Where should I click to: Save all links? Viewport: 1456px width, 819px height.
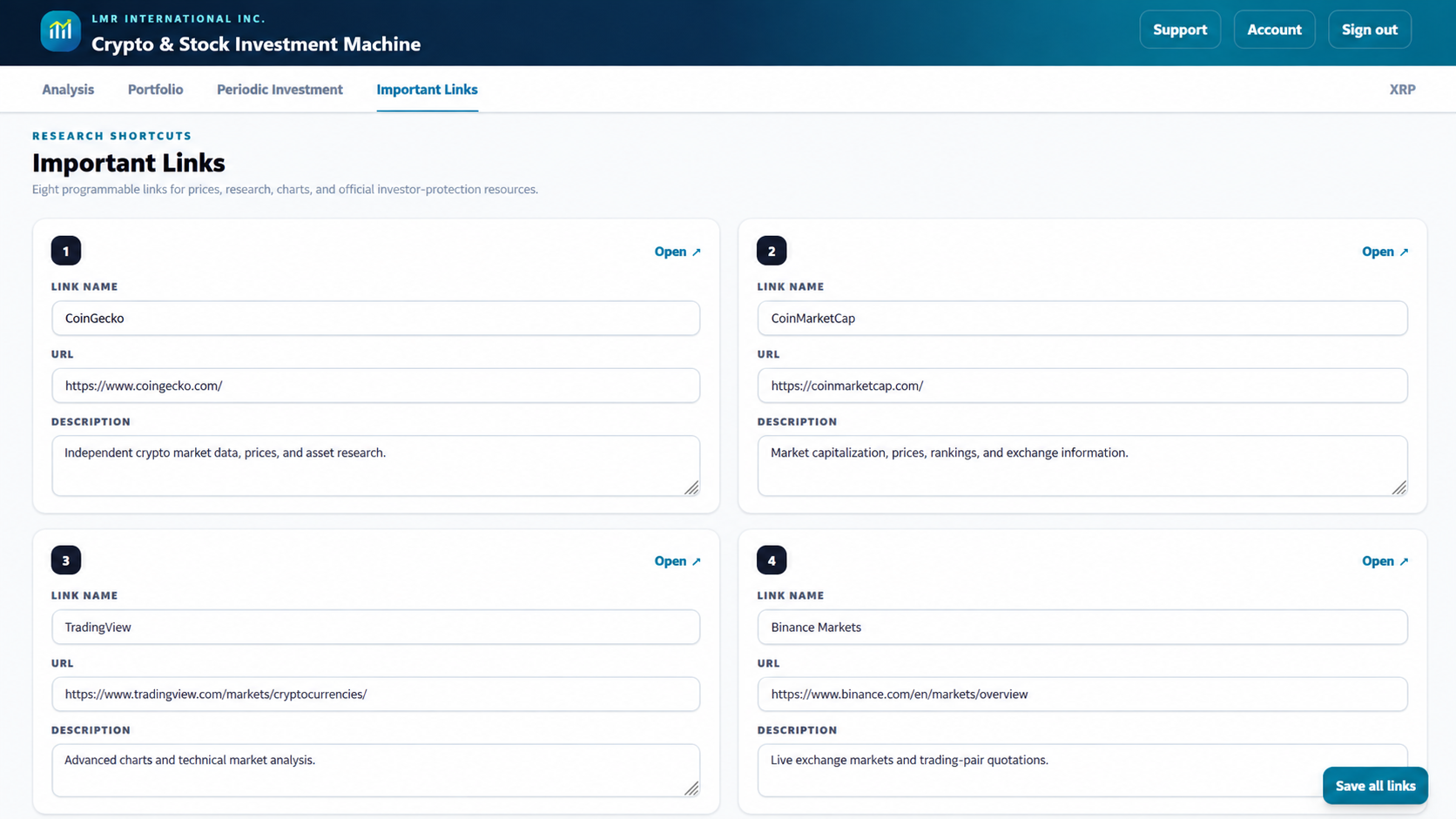click(x=1375, y=786)
